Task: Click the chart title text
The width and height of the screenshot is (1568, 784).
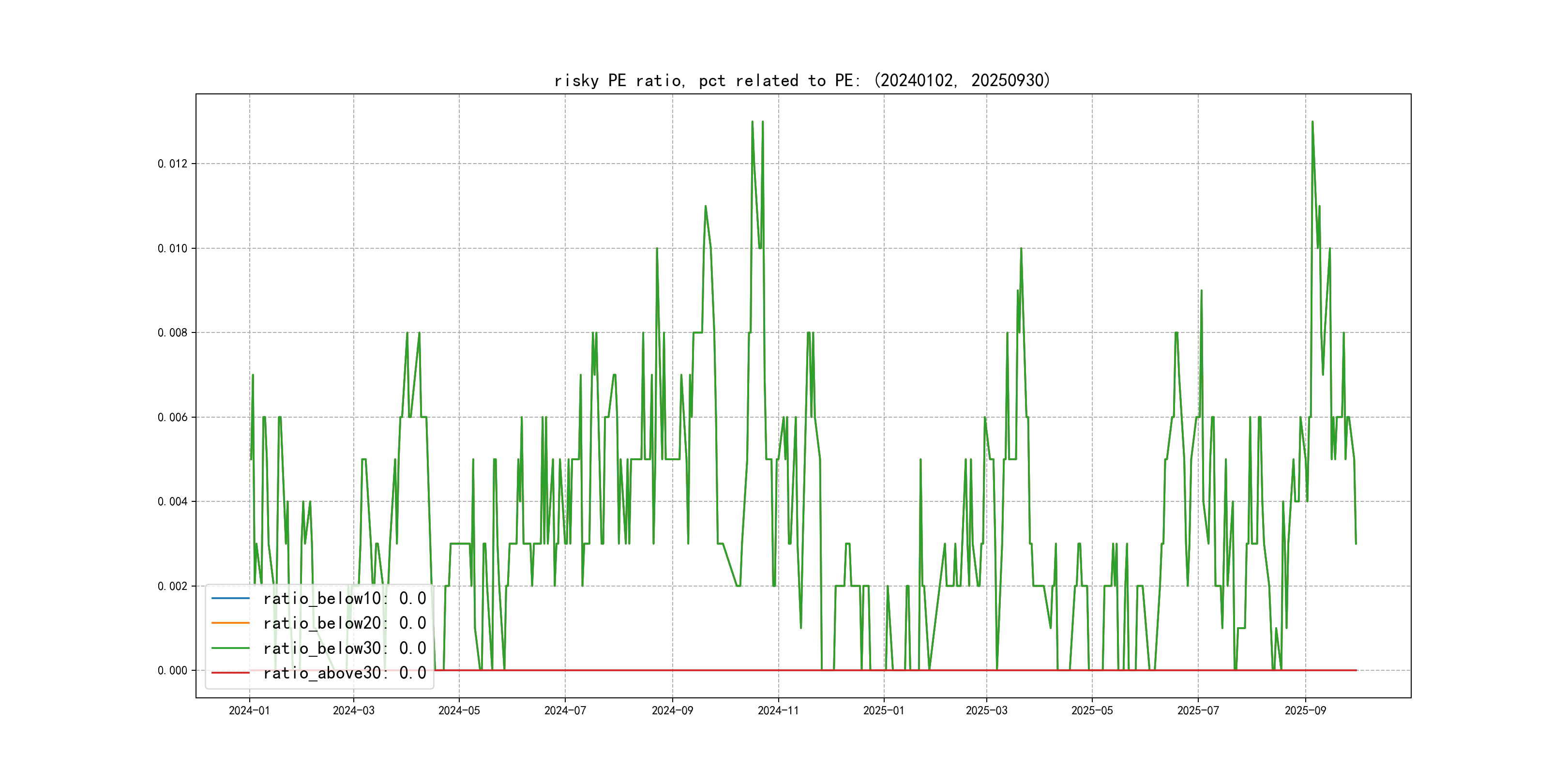Action: (802, 80)
